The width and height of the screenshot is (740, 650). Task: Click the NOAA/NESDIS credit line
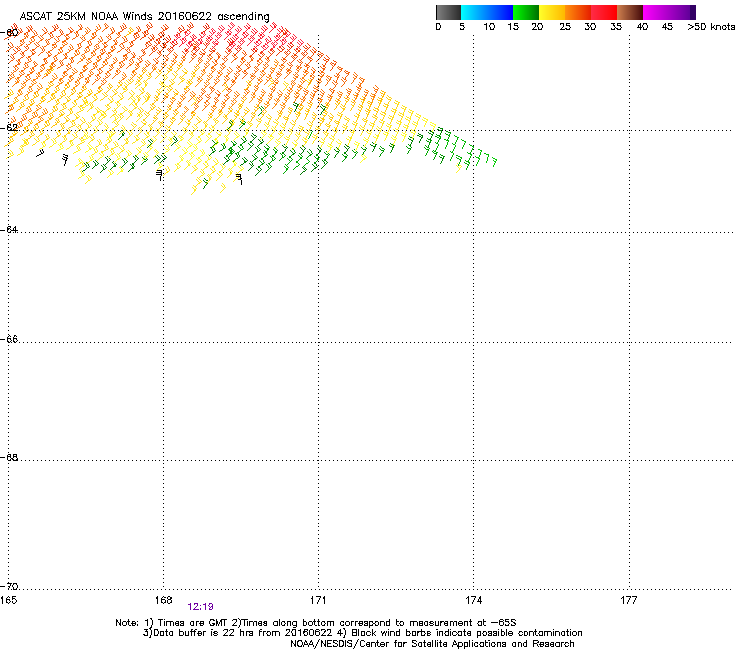[432, 644]
